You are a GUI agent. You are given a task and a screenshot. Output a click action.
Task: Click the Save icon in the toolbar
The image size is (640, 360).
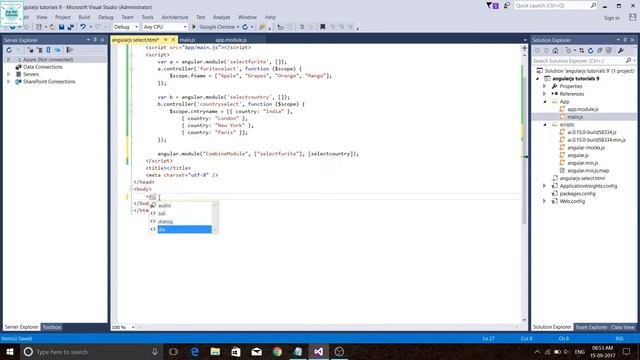(x=61, y=27)
